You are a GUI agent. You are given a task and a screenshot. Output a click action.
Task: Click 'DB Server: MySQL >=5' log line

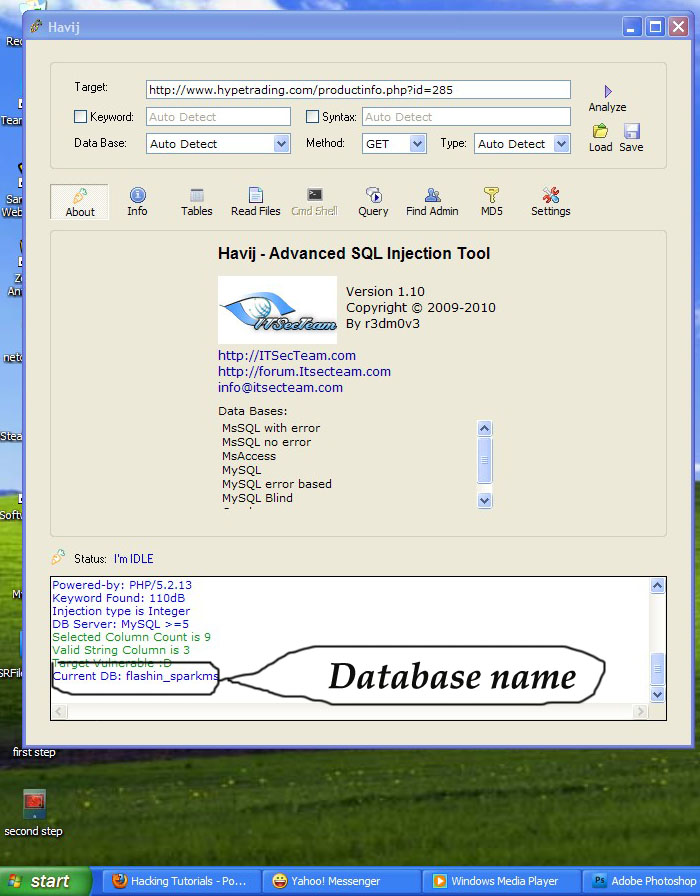click(x=121, y=624)
